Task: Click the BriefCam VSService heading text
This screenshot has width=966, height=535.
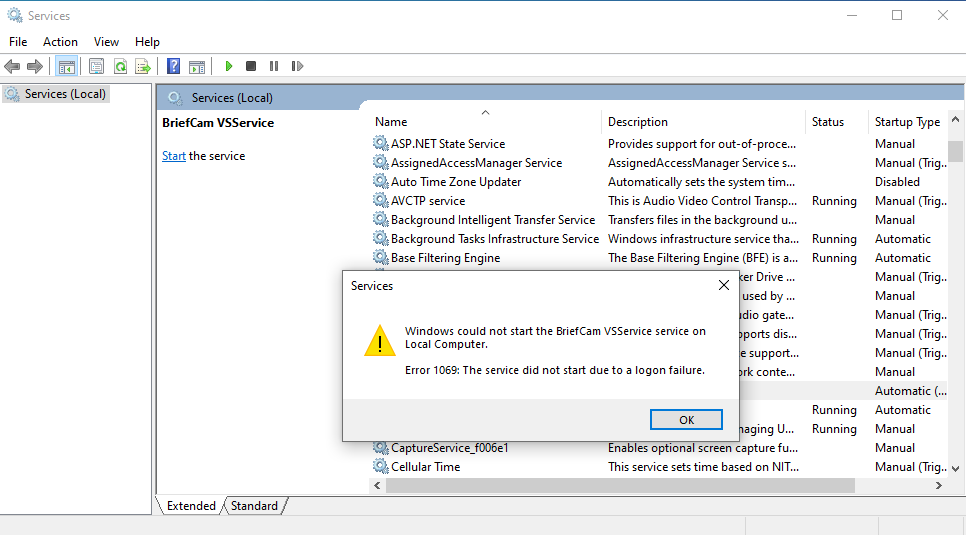Action: [218, 123]
